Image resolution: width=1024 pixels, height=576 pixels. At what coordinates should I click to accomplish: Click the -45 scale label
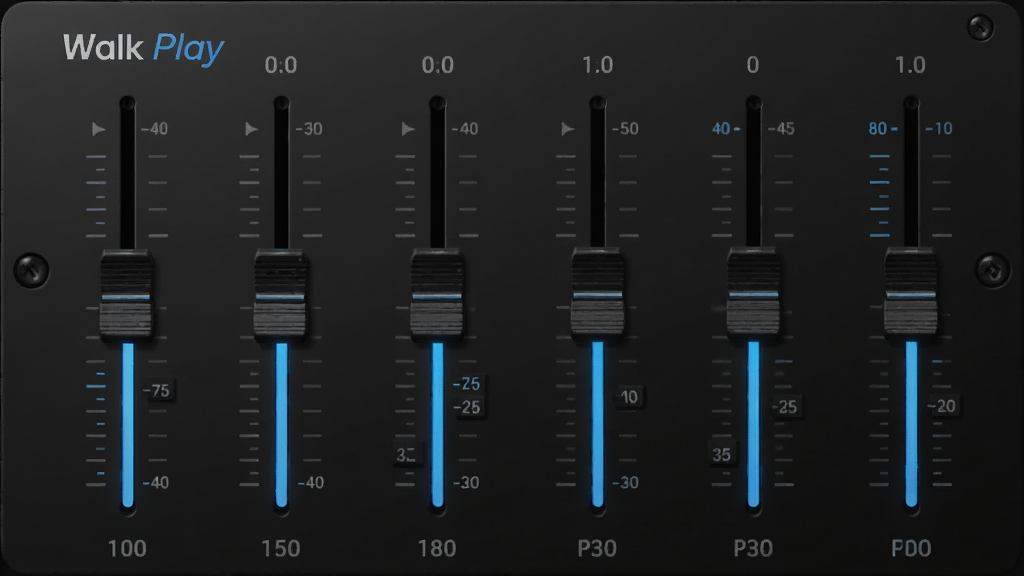pyautogui.click(x=782, y=129)
